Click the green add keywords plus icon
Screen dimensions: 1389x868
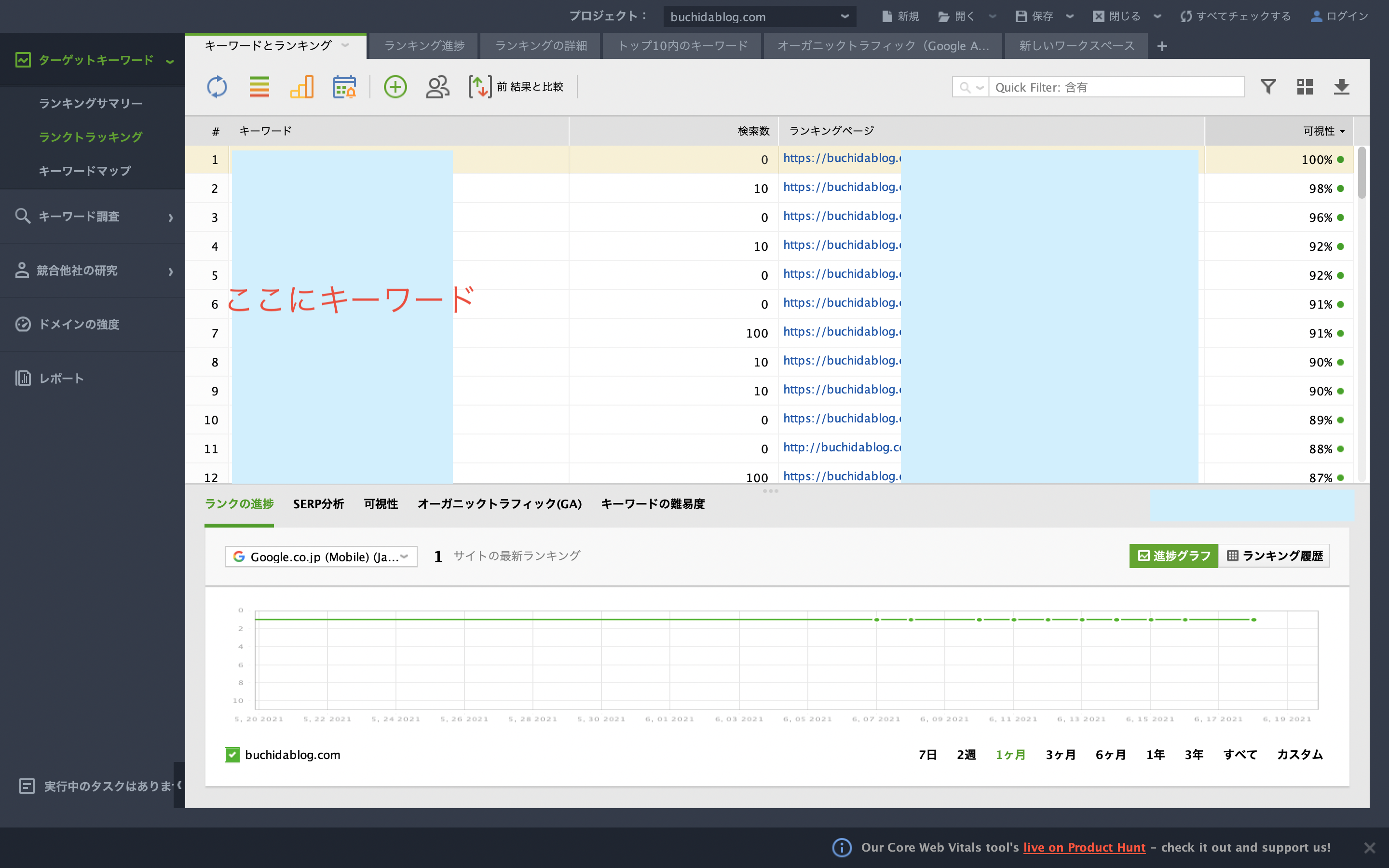click(x=395, y=87)
